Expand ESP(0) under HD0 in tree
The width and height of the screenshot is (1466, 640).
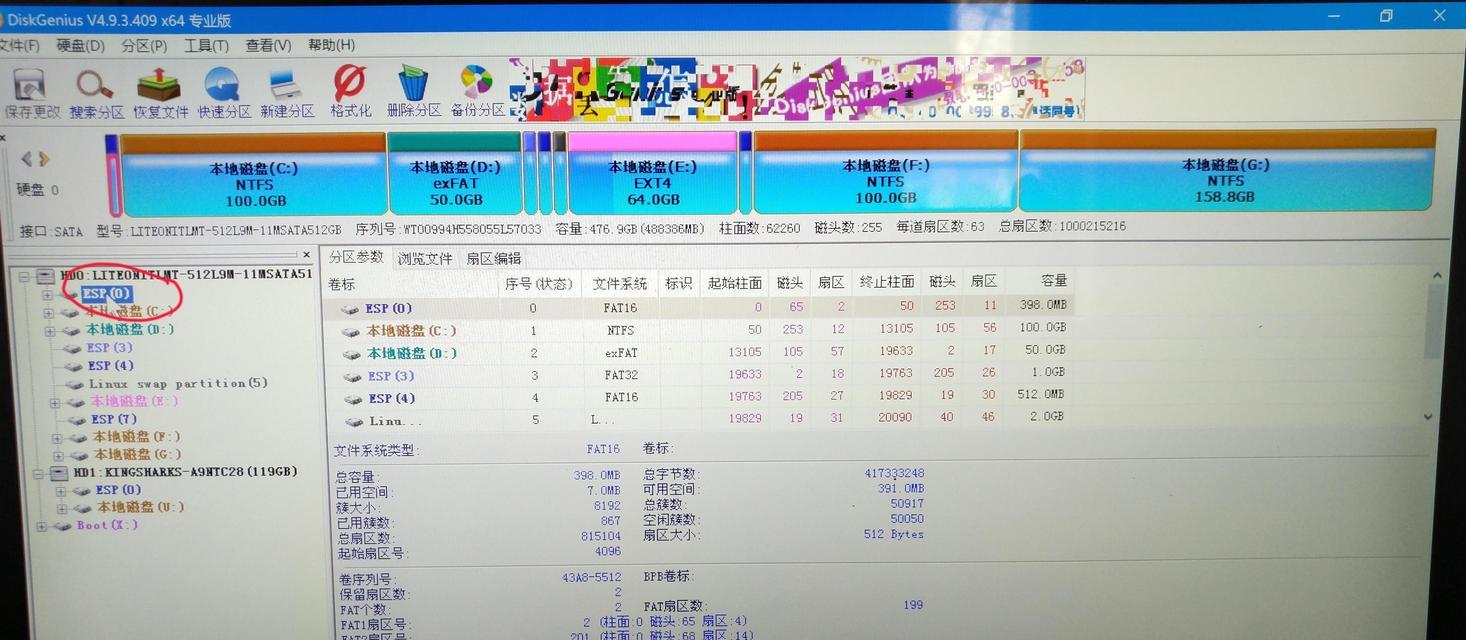[x=47, y=295]
